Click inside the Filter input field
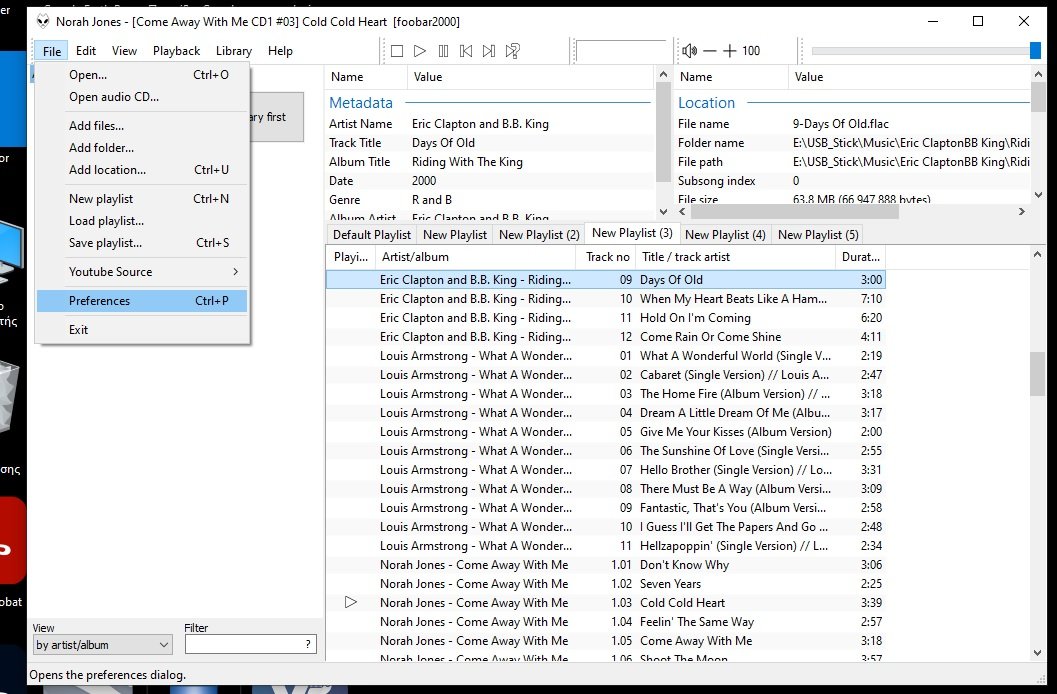The image size is (1057, 694). (x=249, y=644)
